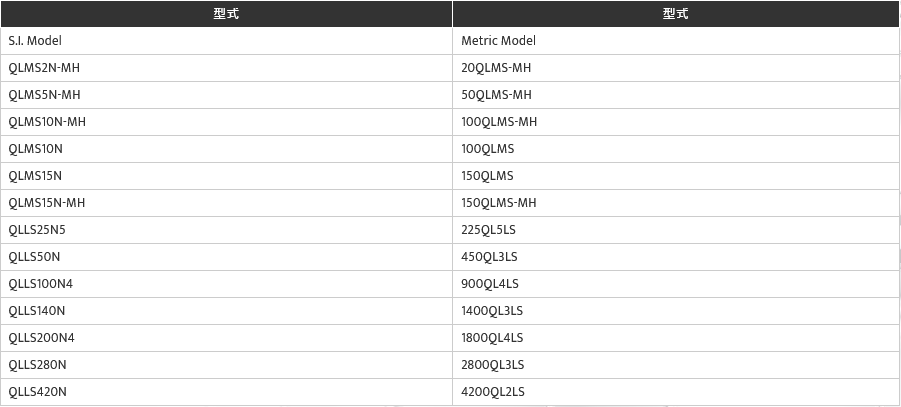
Task: Click the 450QL3LS metric entry
Action: click(489, 257)
